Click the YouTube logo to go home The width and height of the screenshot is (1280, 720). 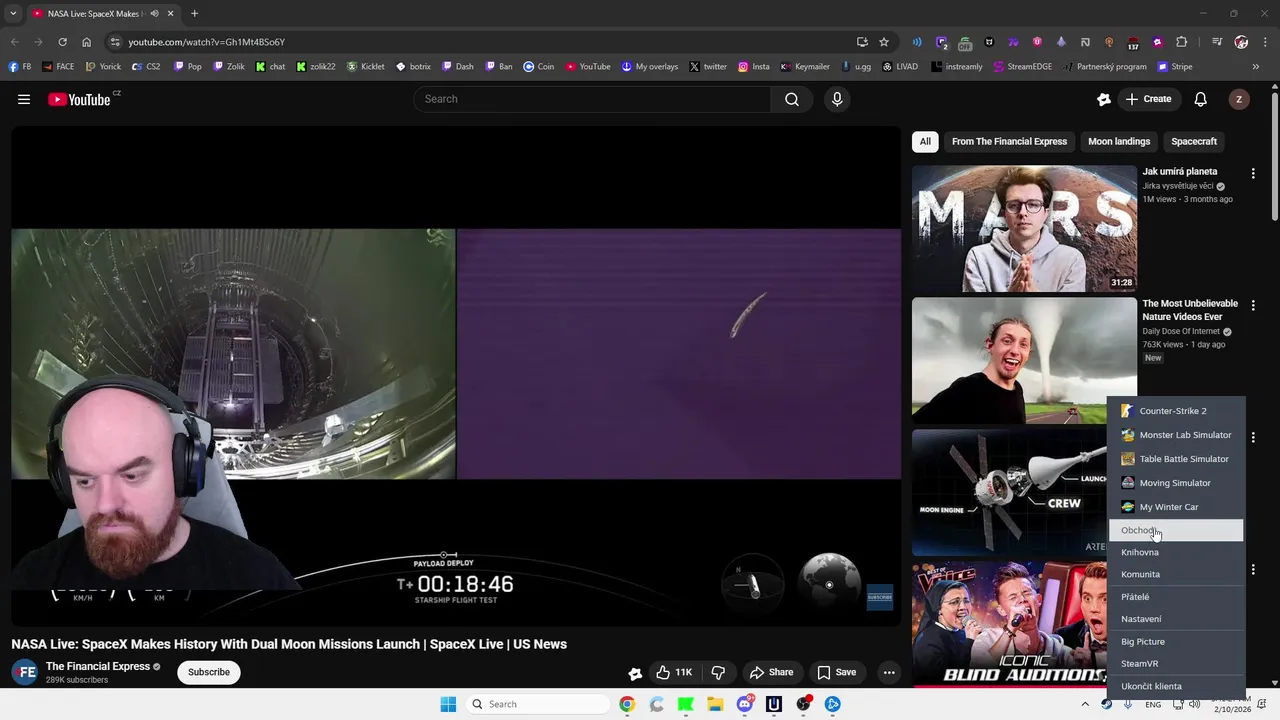80,99
